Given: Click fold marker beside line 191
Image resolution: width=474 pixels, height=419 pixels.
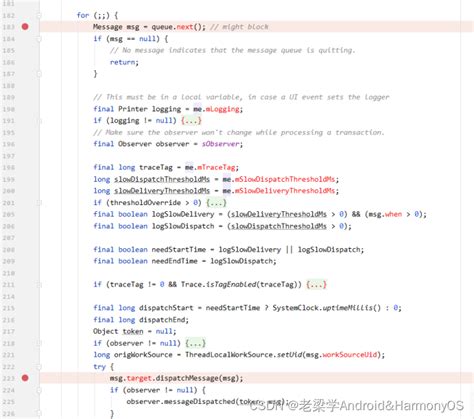Looking at the screenshot, I should pos(39,121).
